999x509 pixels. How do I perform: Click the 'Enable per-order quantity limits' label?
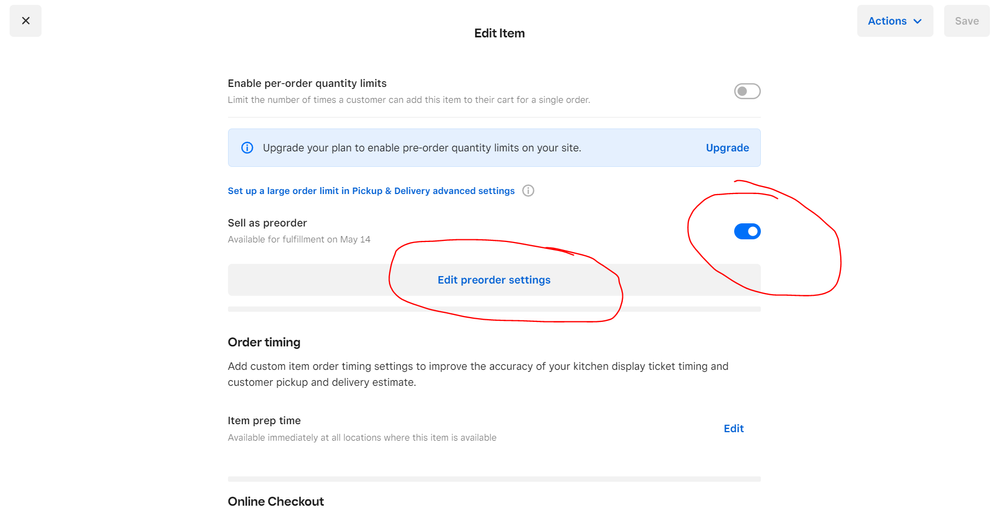pos(307,83)
